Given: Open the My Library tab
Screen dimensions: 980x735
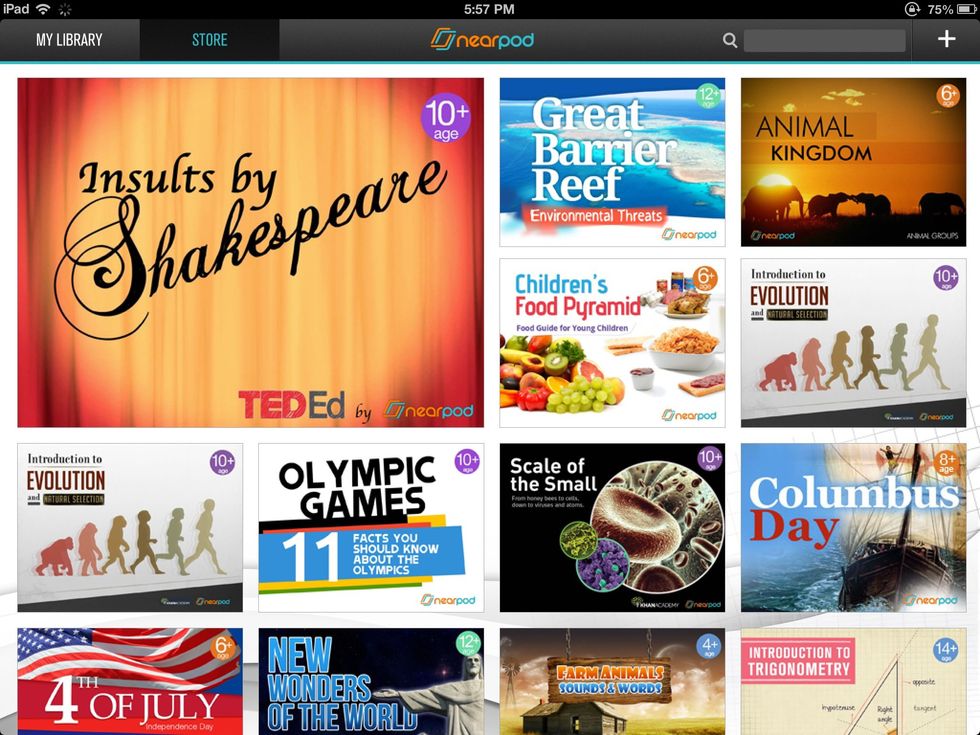Looking at the screenshot, I should tap(69, 40).
